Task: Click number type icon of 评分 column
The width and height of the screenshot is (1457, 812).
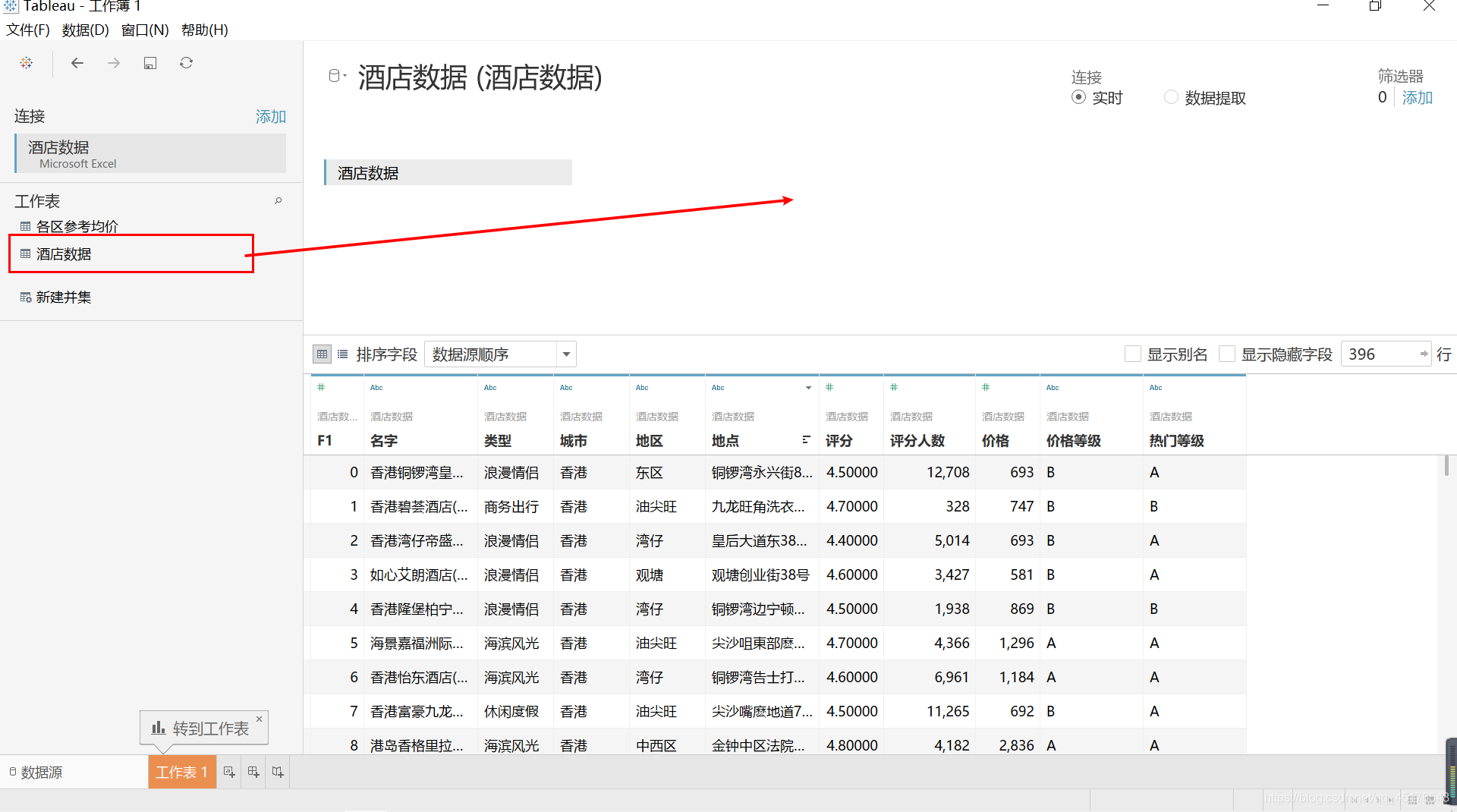Action: coord(829,387)
